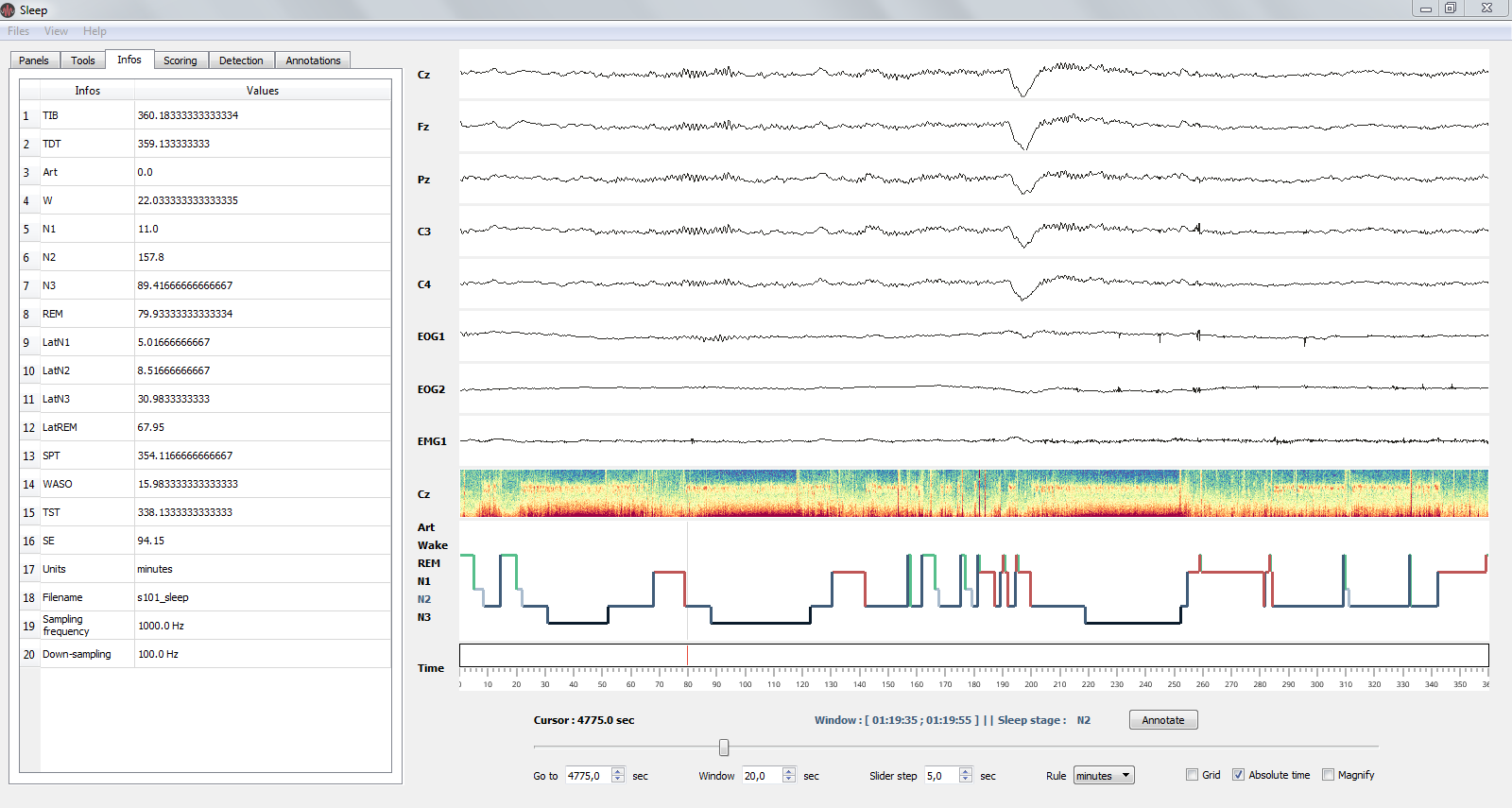The height and width of the screenshot is (808, 1512).
Task: Select the Infos tab
Action: tap(129, 60)
